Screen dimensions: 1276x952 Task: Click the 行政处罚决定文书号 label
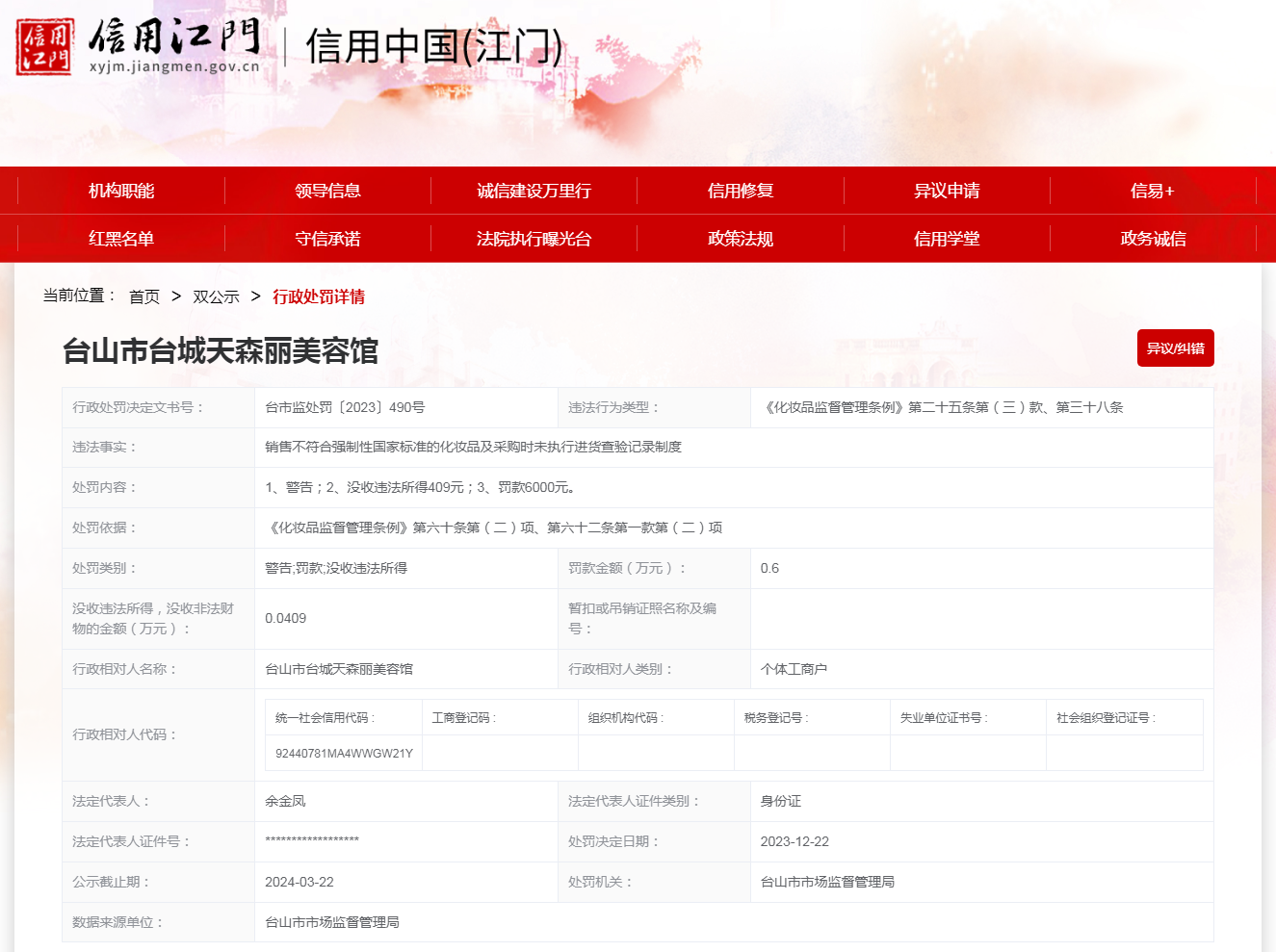[x=139, y=407]
